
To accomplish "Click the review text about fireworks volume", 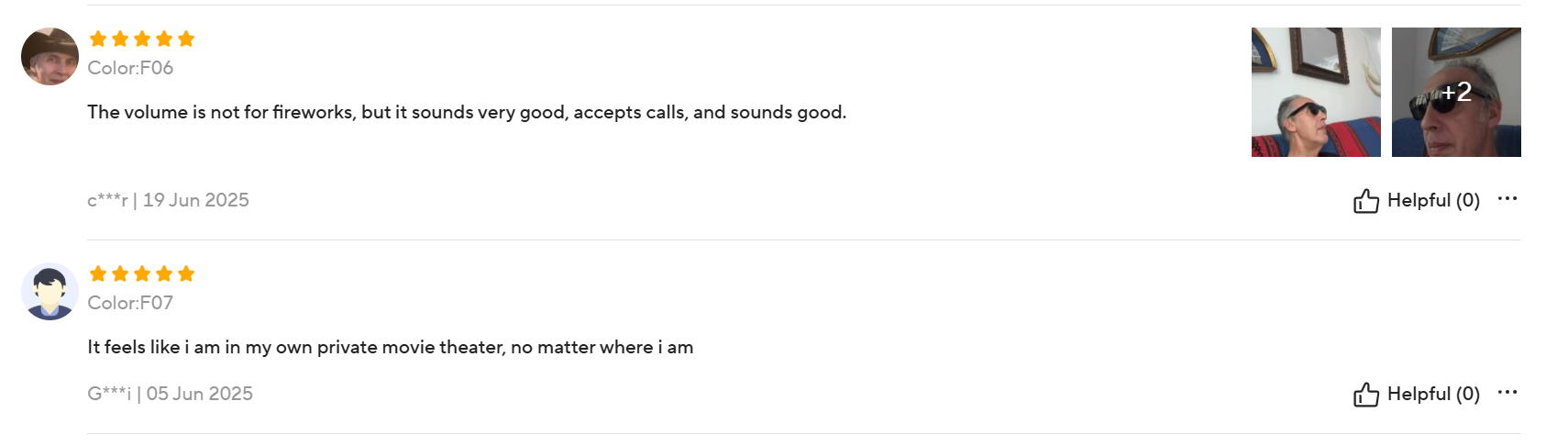I will pyautogui.click(x=466, y=112).
